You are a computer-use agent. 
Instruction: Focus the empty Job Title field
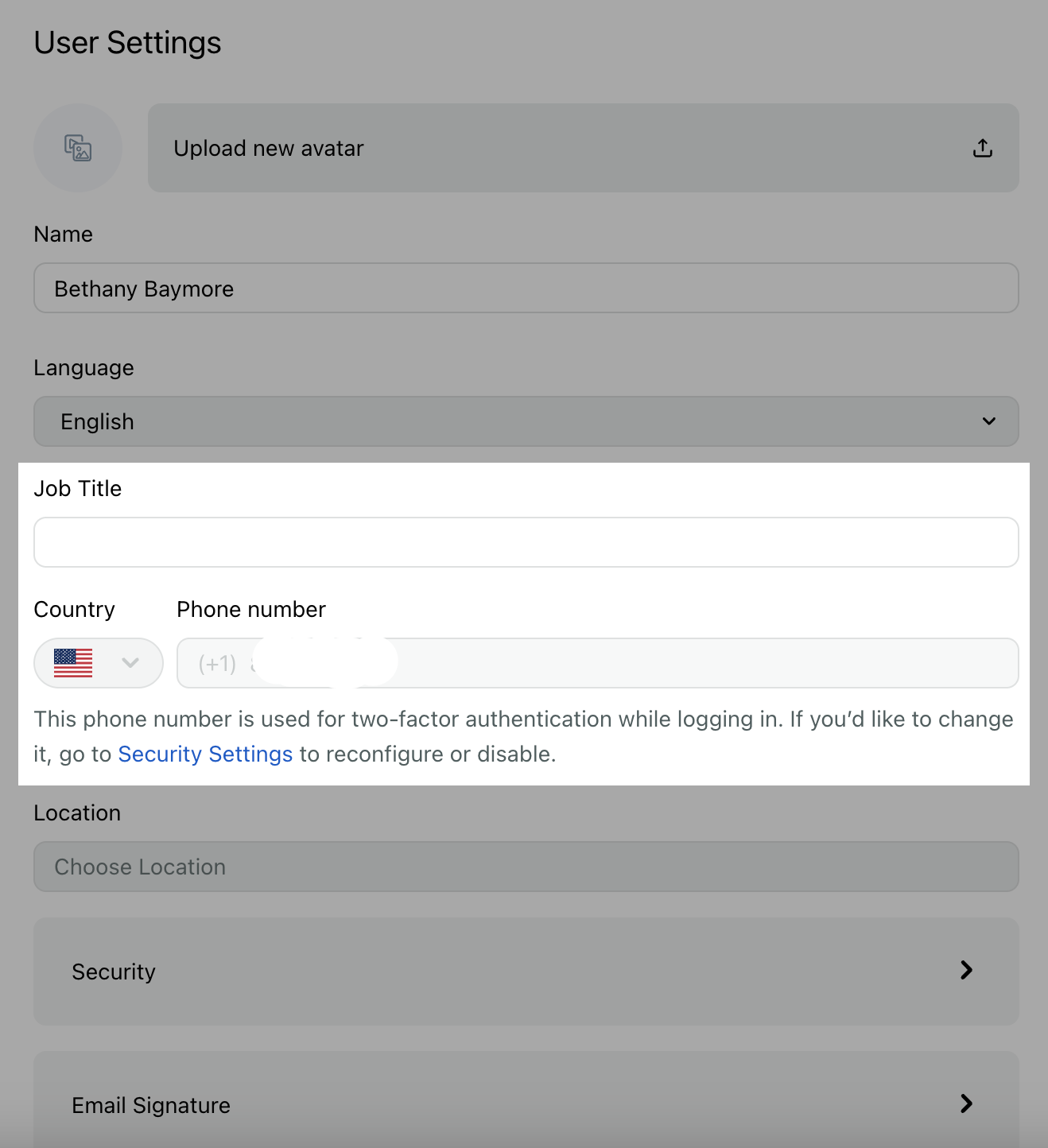[x=526, y=542]
